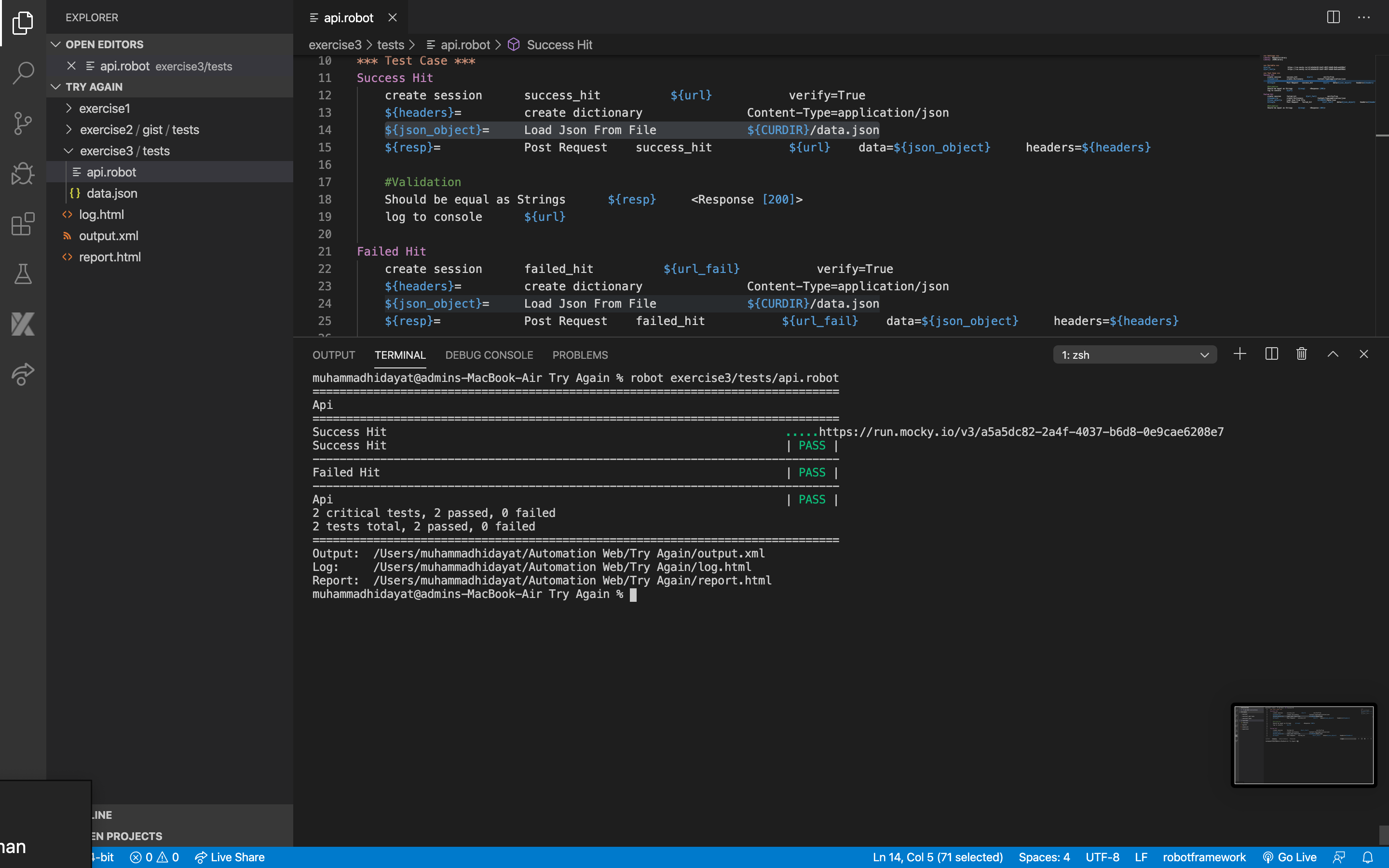Create a new terminal with plus icon
This screenshot has height=868, width=1389.
tap(1240, 354)
